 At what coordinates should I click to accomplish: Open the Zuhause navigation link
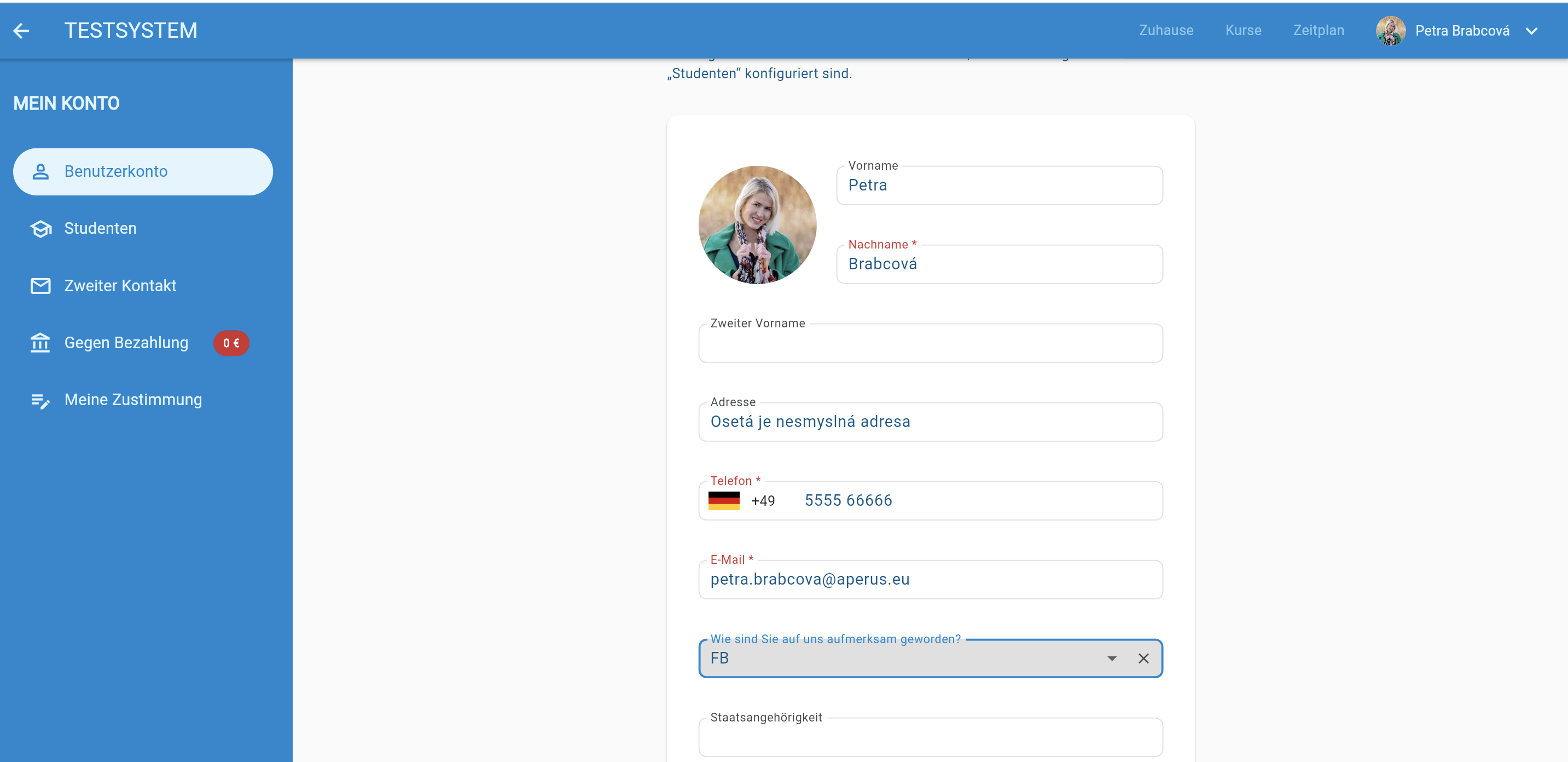click(1166, 31)
